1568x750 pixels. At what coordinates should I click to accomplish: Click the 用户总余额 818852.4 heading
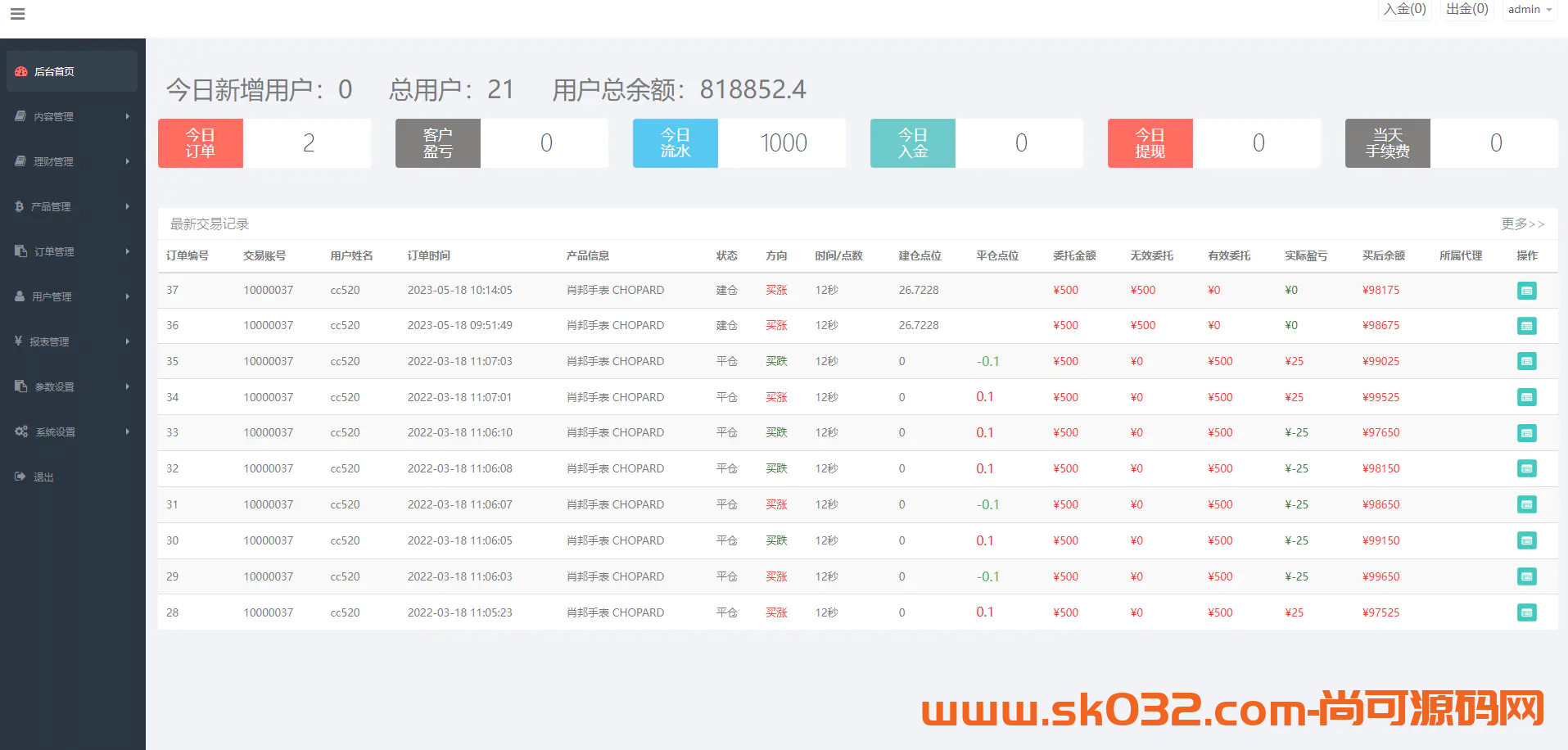click(680, 89)
